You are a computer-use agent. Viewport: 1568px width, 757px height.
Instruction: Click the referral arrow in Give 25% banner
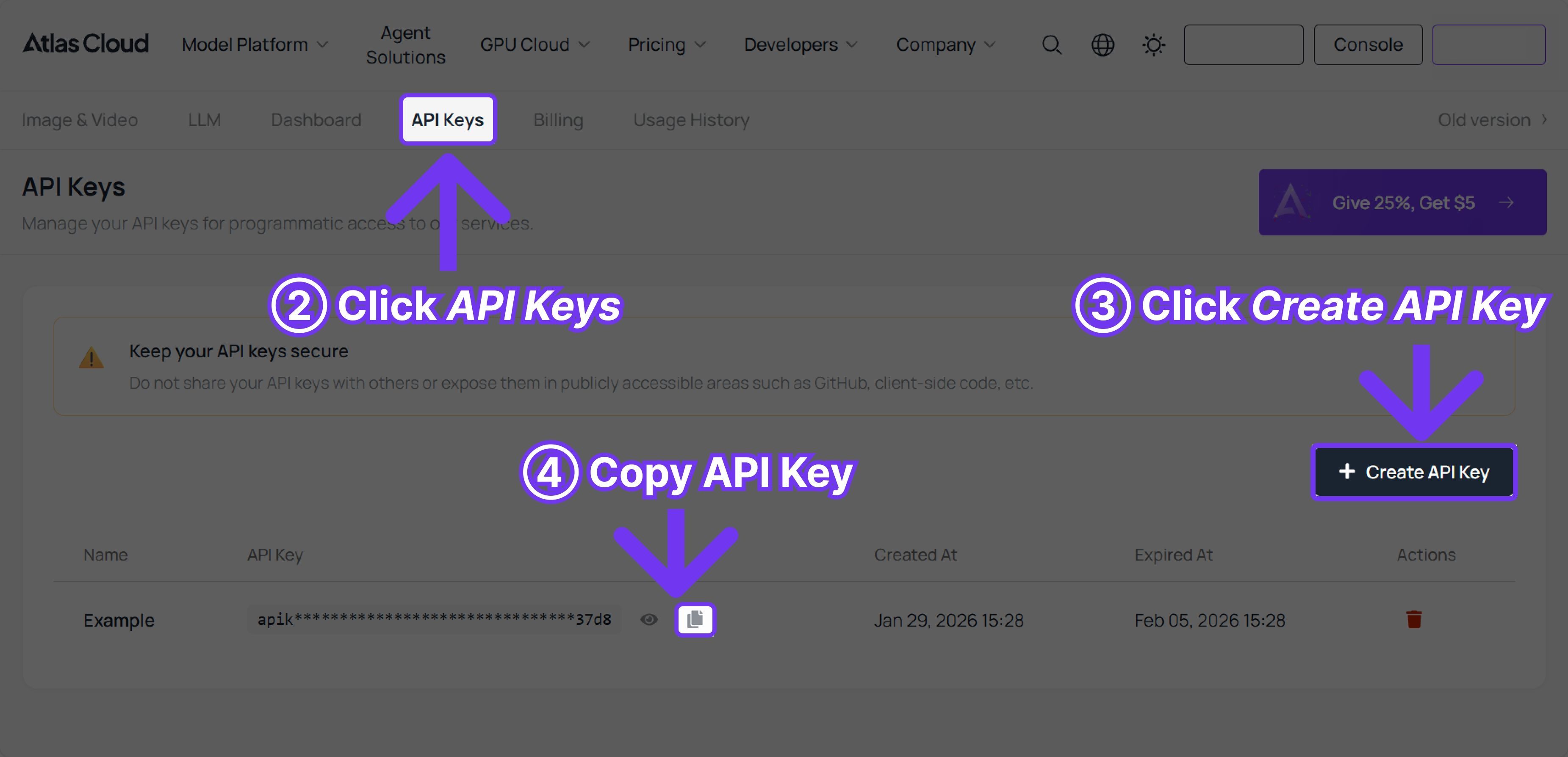(x=1507, y=202)
